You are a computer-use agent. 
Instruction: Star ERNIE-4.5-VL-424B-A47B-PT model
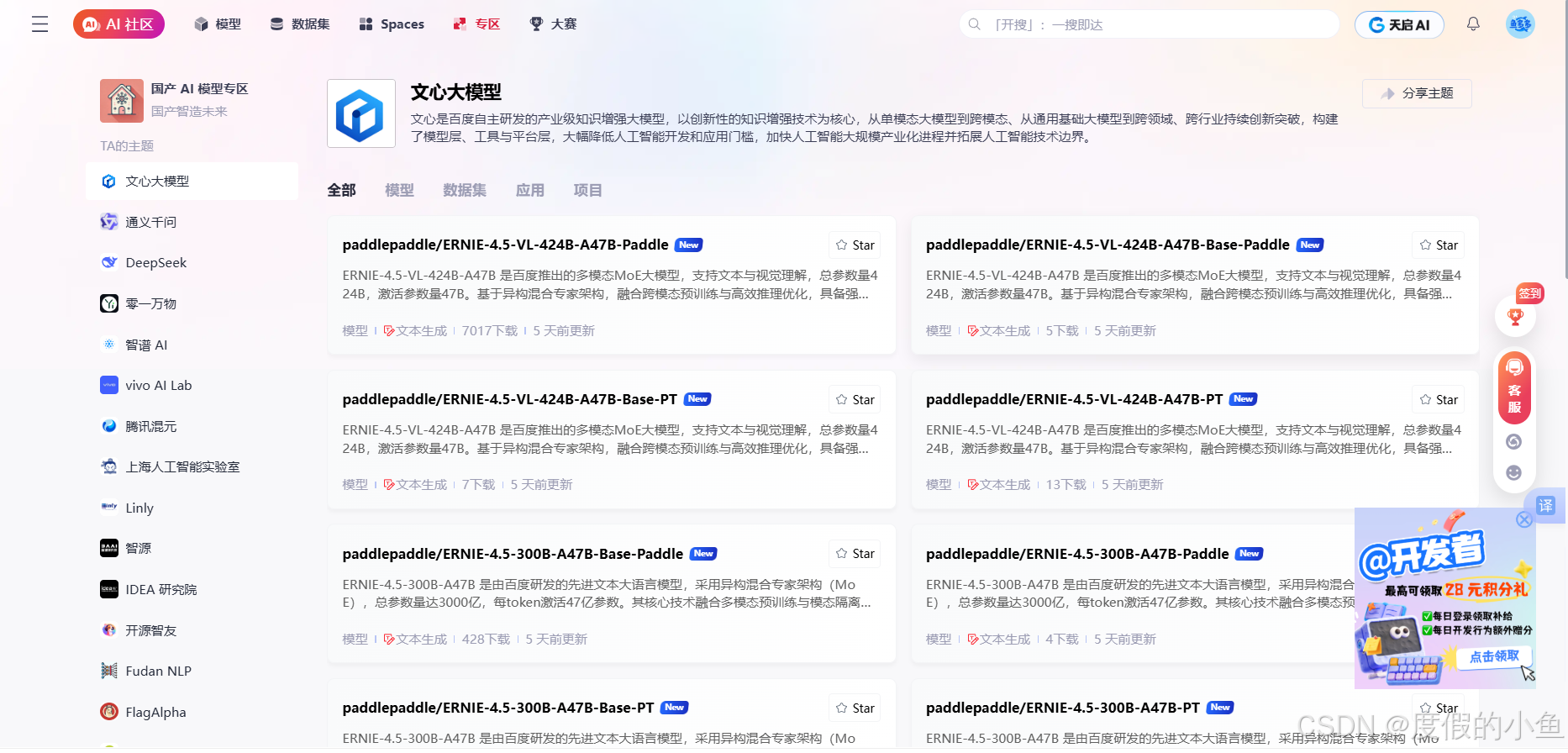(x=1439, y=400)
